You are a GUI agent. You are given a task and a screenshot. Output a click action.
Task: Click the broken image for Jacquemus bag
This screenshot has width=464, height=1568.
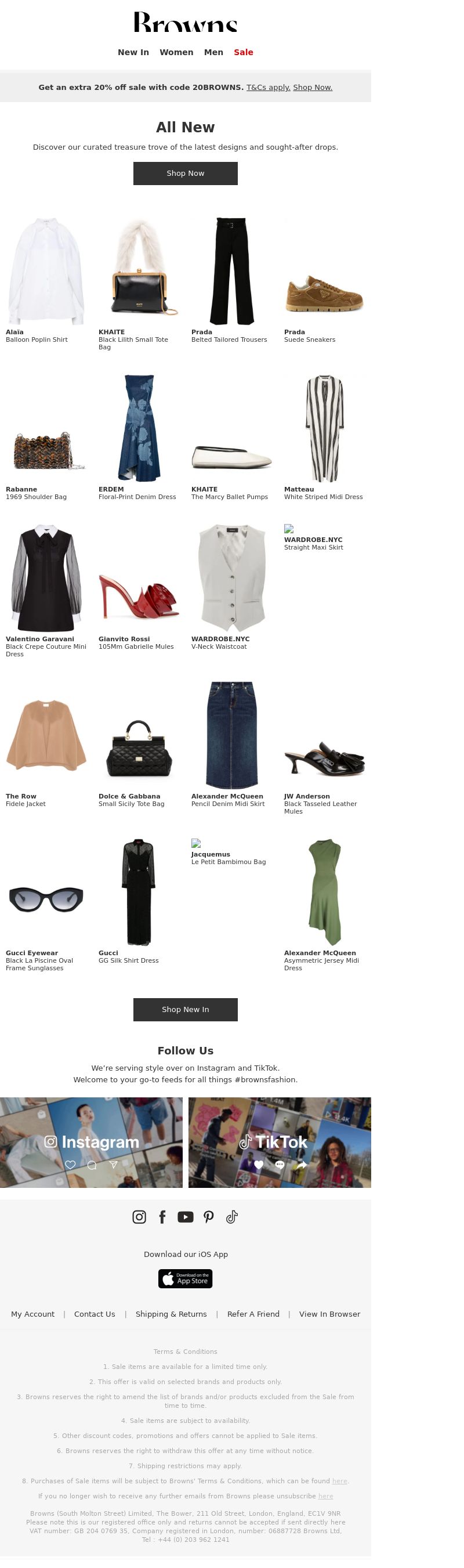196,843
